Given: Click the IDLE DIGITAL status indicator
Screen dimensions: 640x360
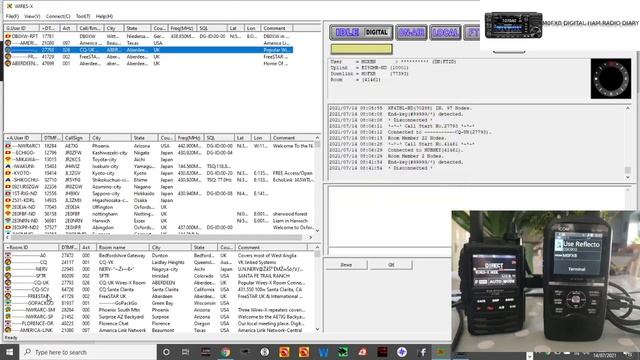Looking at the screenshot, I should coord(361,32).
